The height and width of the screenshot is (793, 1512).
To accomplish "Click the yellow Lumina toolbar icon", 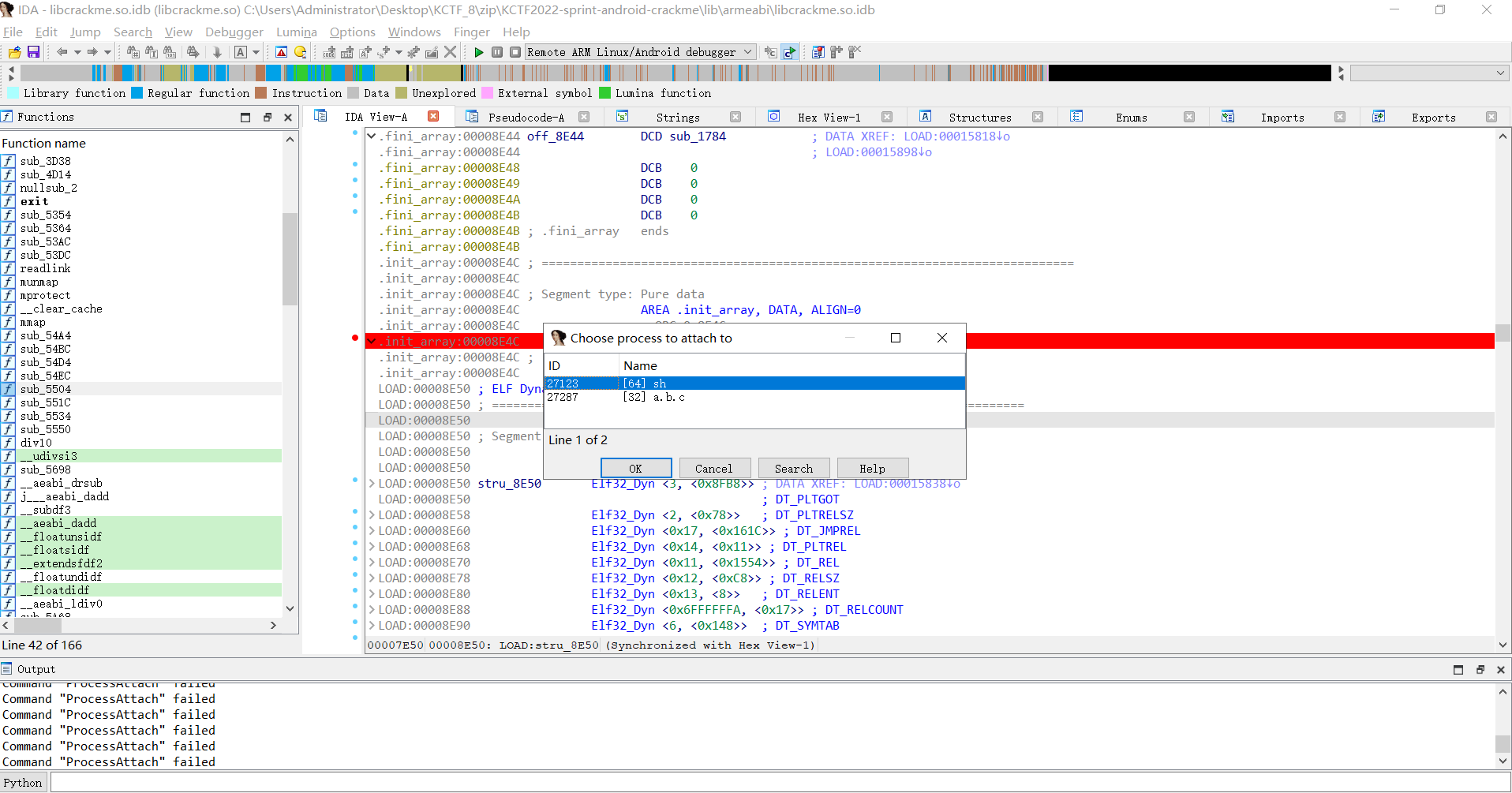I will (x=300, y=52).
